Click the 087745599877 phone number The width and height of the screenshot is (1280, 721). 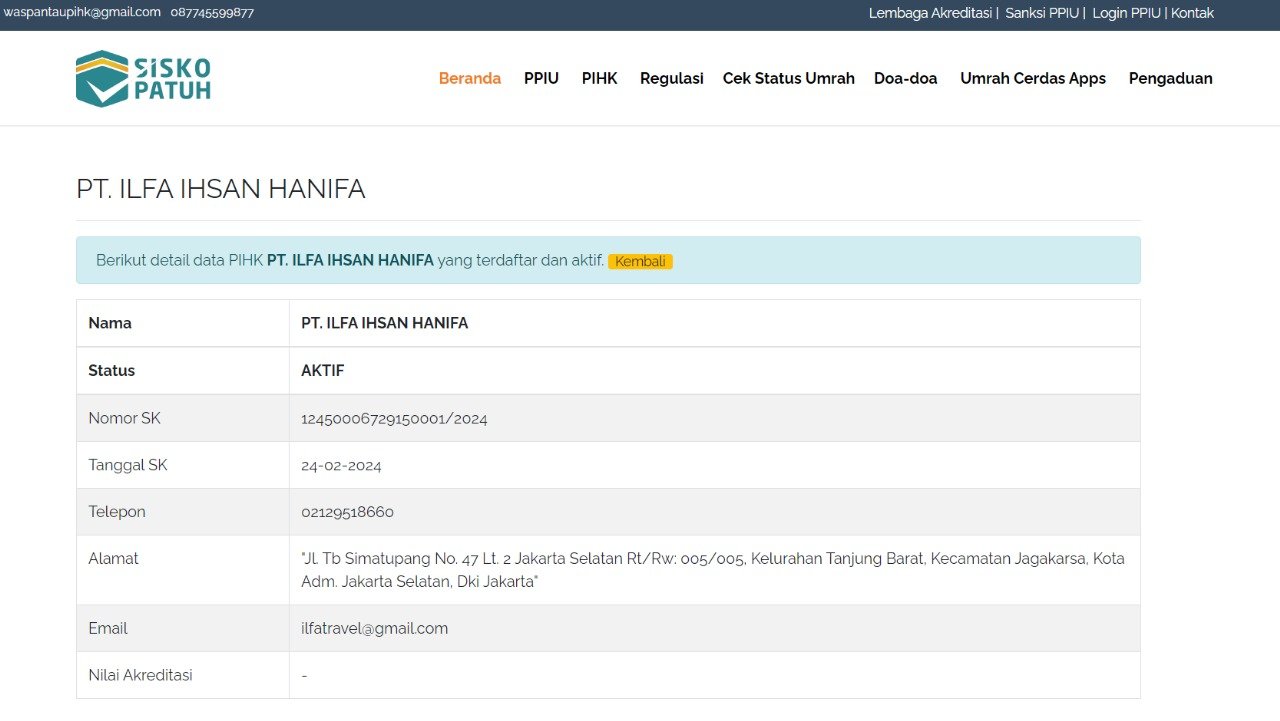(x=212, y=13)
